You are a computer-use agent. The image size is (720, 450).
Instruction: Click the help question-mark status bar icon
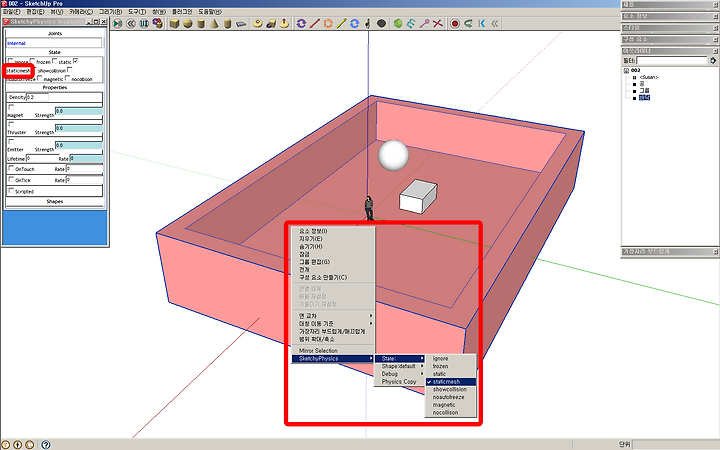pos(45,444)
